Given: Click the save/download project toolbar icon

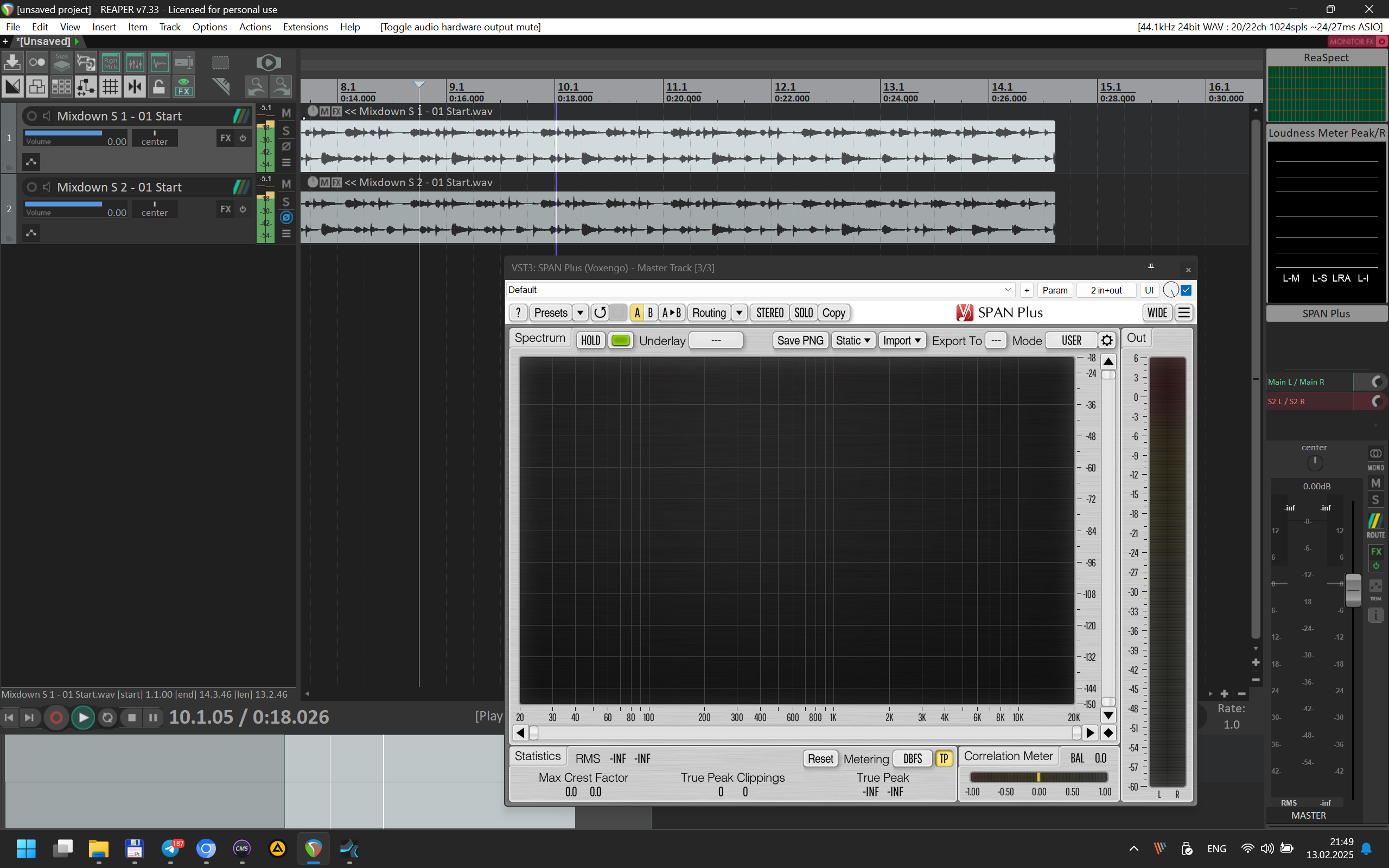Looking at the screenshot, I should (x=12, y=62).
